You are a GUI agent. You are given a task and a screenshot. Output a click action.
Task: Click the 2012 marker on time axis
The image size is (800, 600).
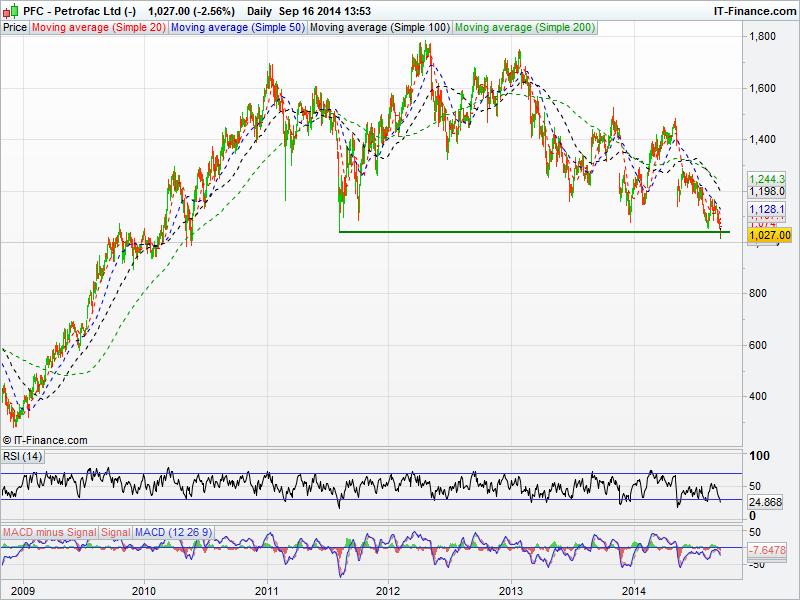point(388,590)
